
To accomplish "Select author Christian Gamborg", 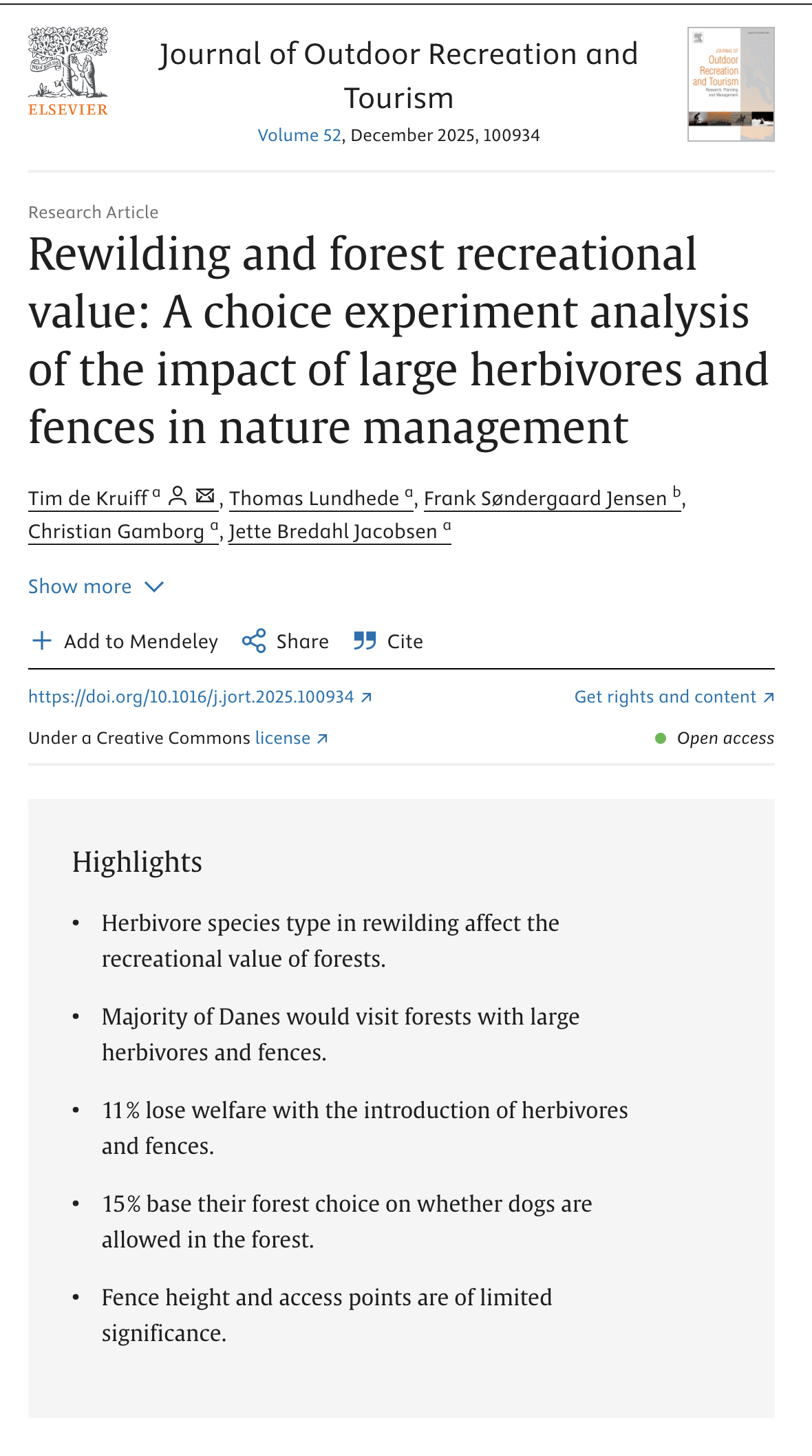I will pyautogui.click(x=122, y=531).
